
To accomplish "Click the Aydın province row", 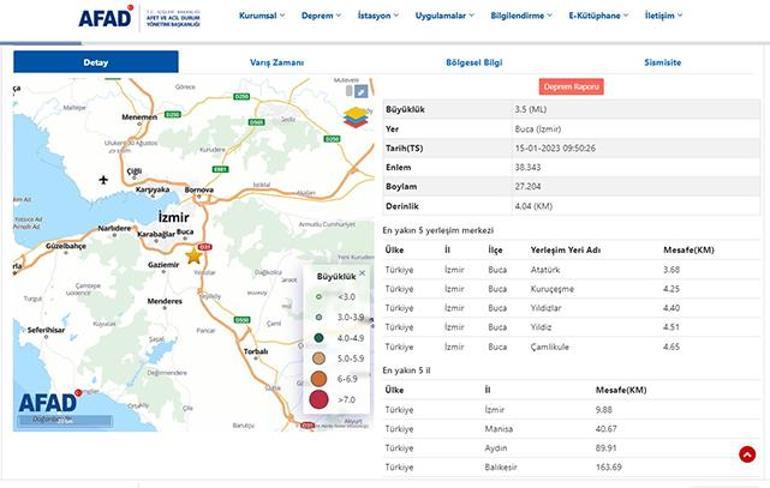I will click(x=572, y=448).
